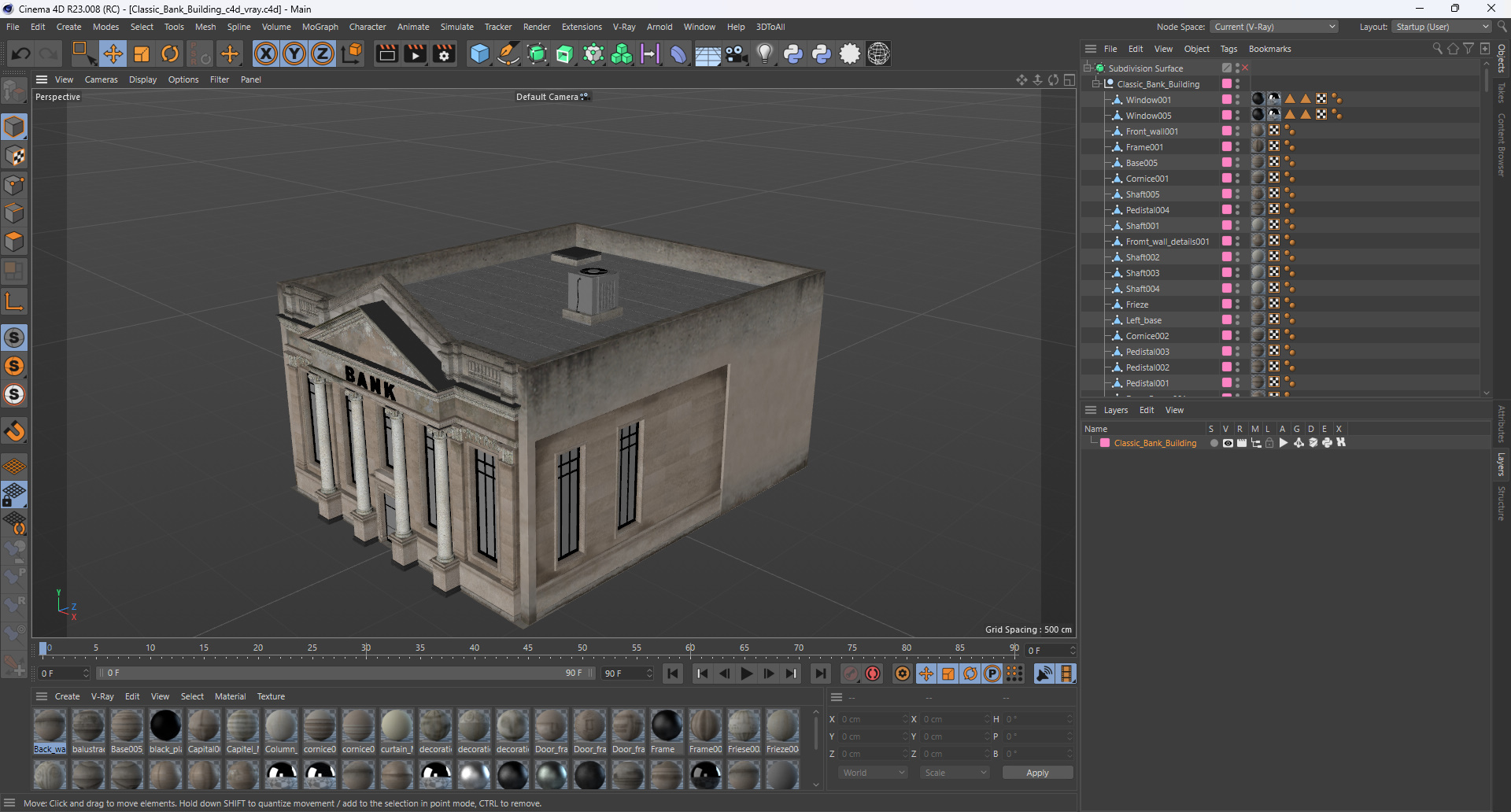Toggle Z axis lock
This screenshot has width=1511, height=812.
point(323,54)
